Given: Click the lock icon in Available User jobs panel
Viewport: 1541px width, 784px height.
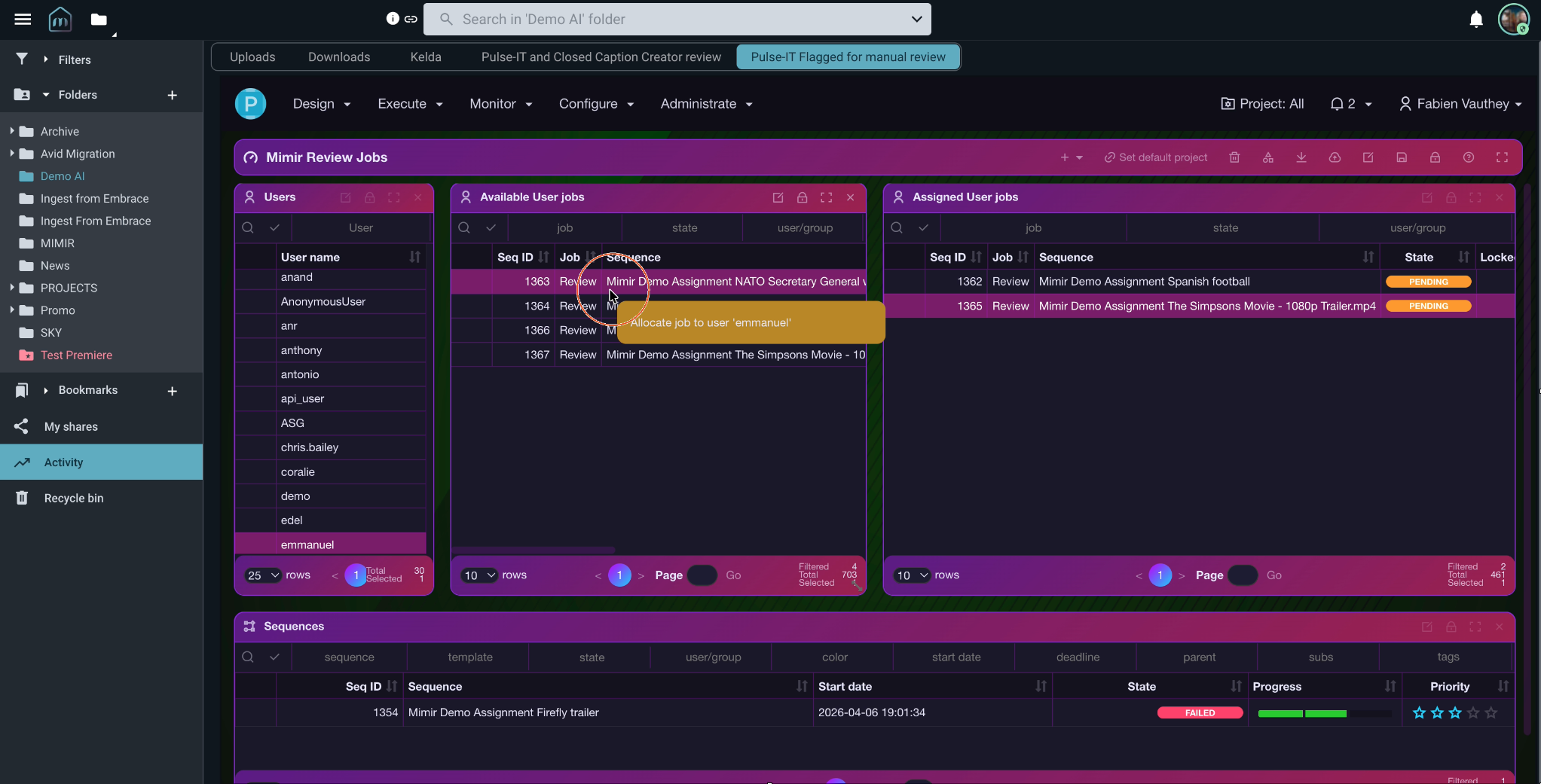Looking at the screenshot, I should pos(803,197).
